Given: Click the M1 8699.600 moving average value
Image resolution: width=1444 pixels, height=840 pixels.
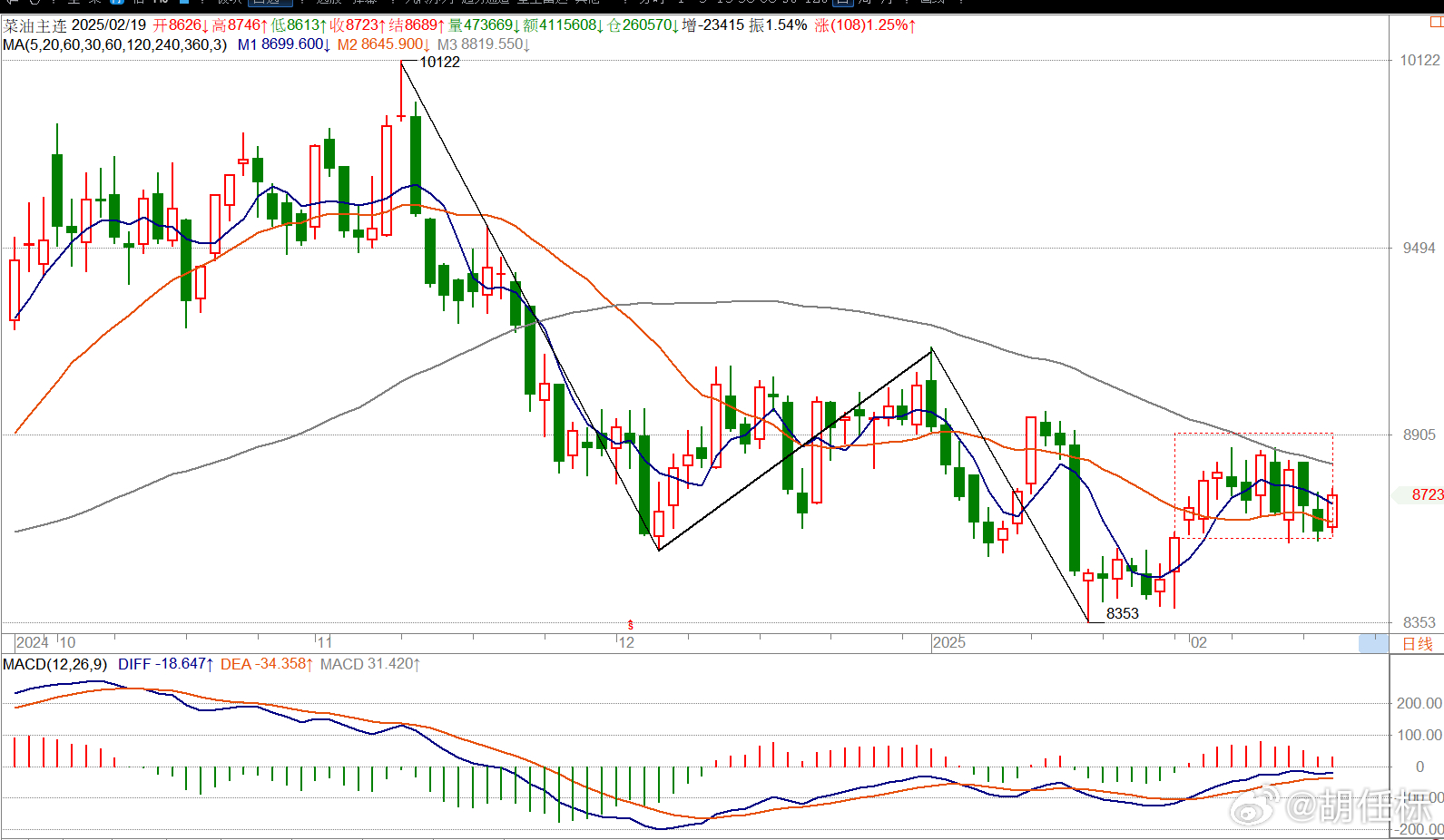Looking at the screenshot, I should pyautogui.click(x=283, y=44).
